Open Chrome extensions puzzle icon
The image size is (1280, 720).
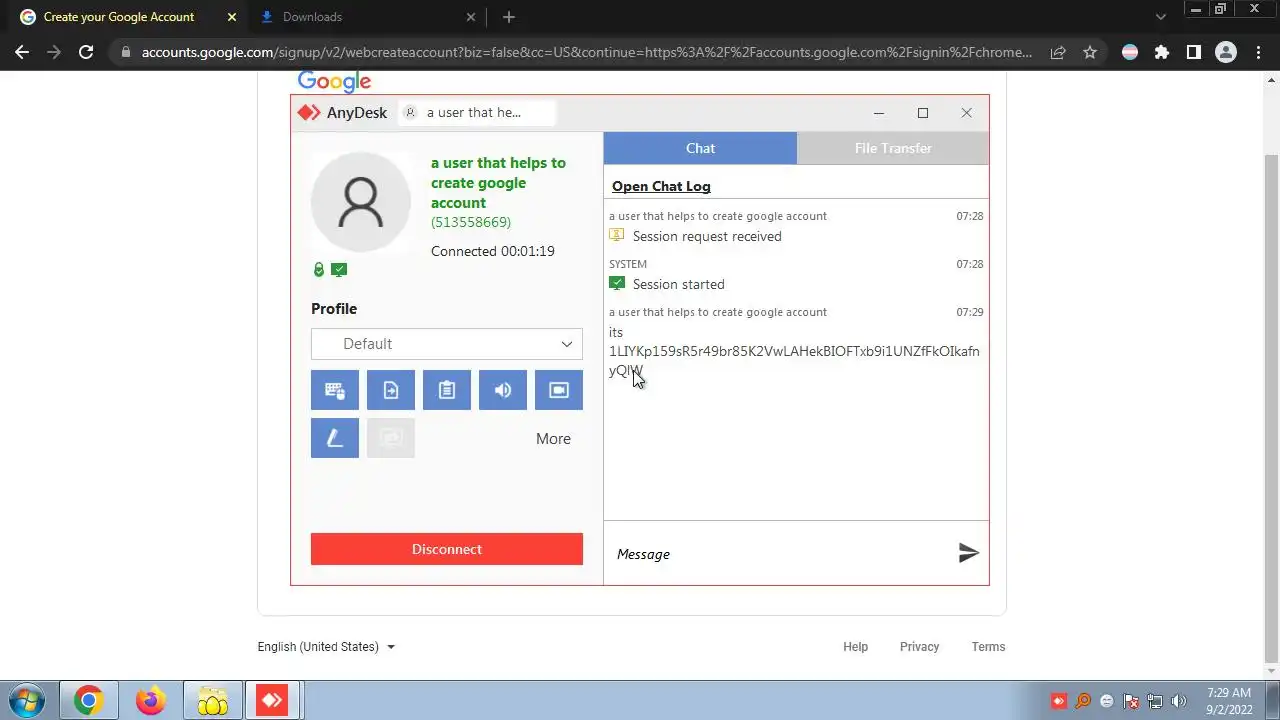[1162, 52]
